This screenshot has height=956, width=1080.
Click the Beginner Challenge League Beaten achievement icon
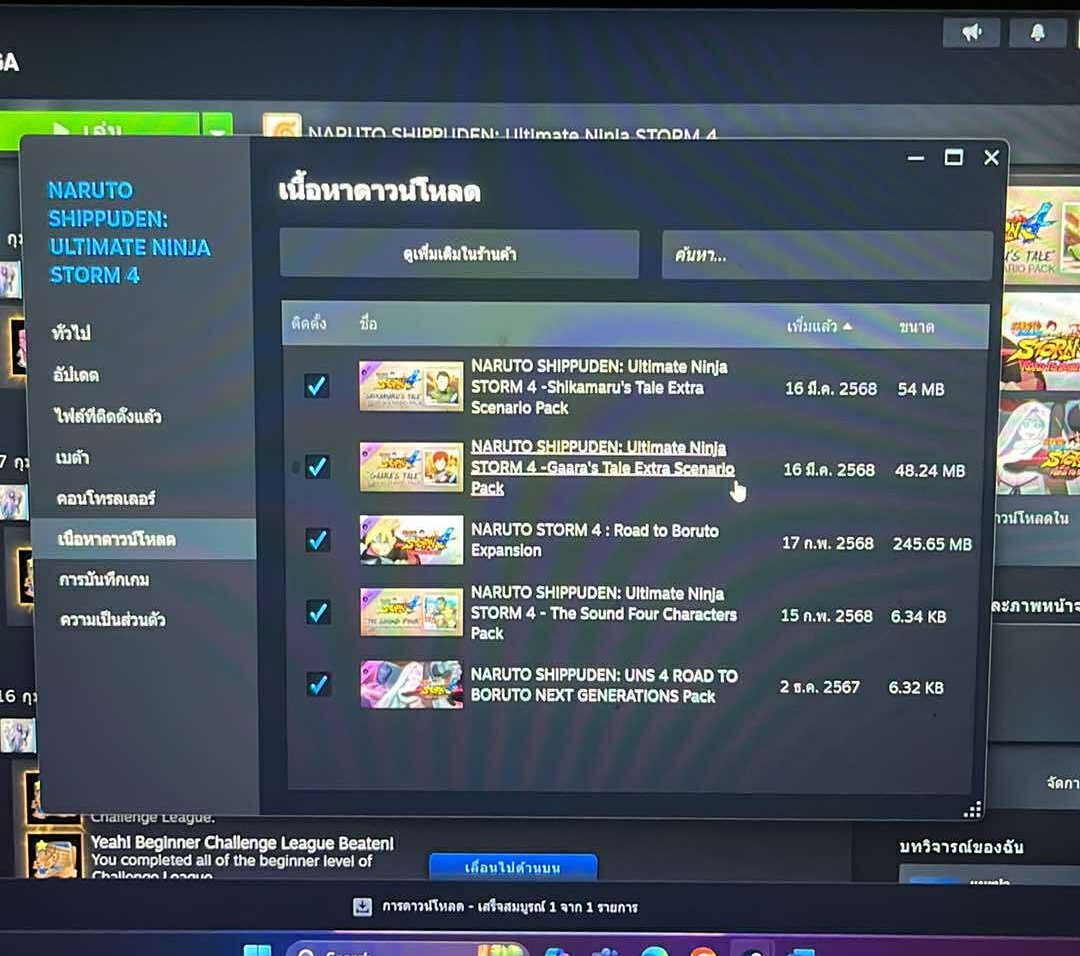(x=54, y=855)
